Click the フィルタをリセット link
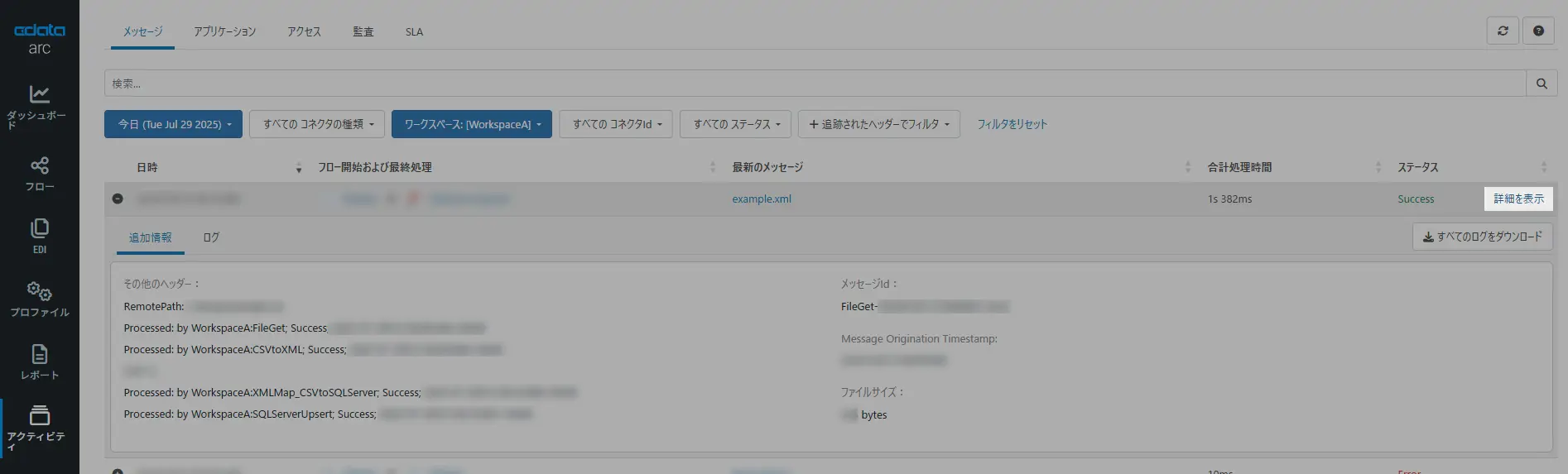 click(x=1012, y=124)
